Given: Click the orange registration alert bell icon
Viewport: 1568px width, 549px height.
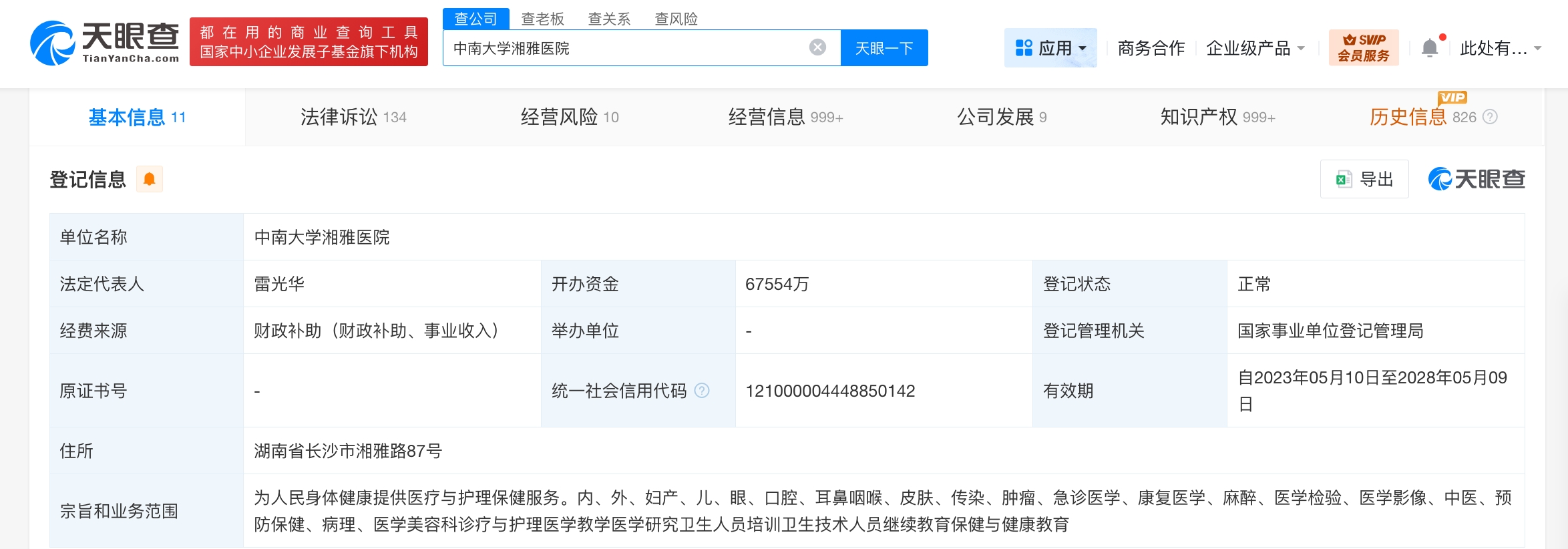Looking at the screenshot, I should 150,179.
